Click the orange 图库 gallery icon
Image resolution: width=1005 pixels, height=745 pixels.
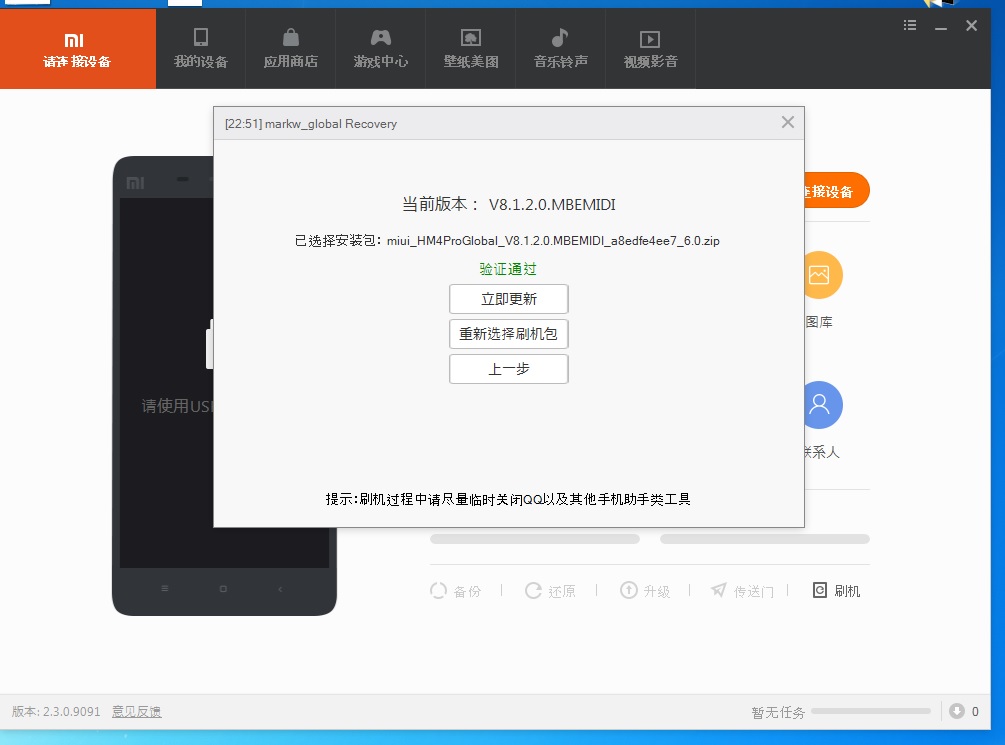pyautogui.click(x=820, y=275)
